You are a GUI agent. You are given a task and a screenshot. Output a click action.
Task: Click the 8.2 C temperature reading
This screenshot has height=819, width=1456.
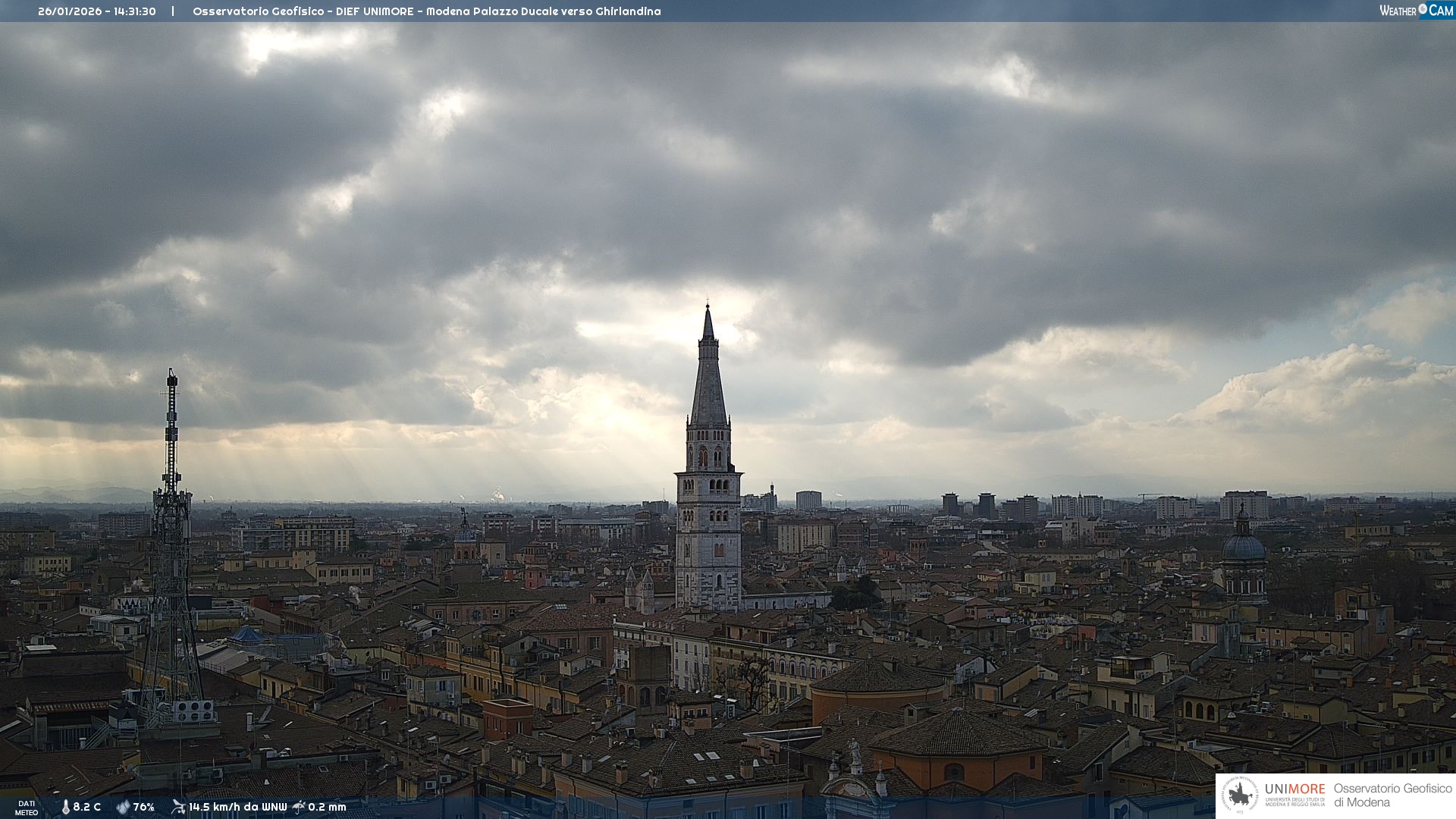[86, 807]
